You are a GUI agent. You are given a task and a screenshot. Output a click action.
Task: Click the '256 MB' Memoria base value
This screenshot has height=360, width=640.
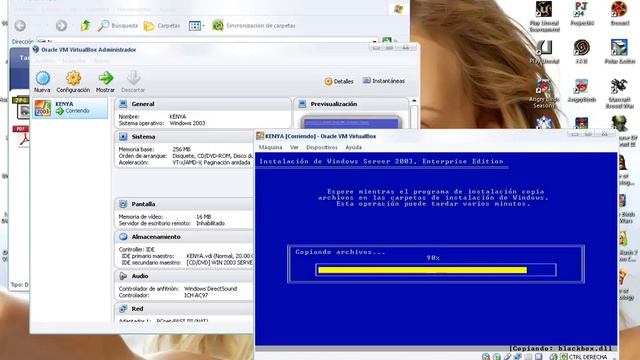(x=181, y=149)
